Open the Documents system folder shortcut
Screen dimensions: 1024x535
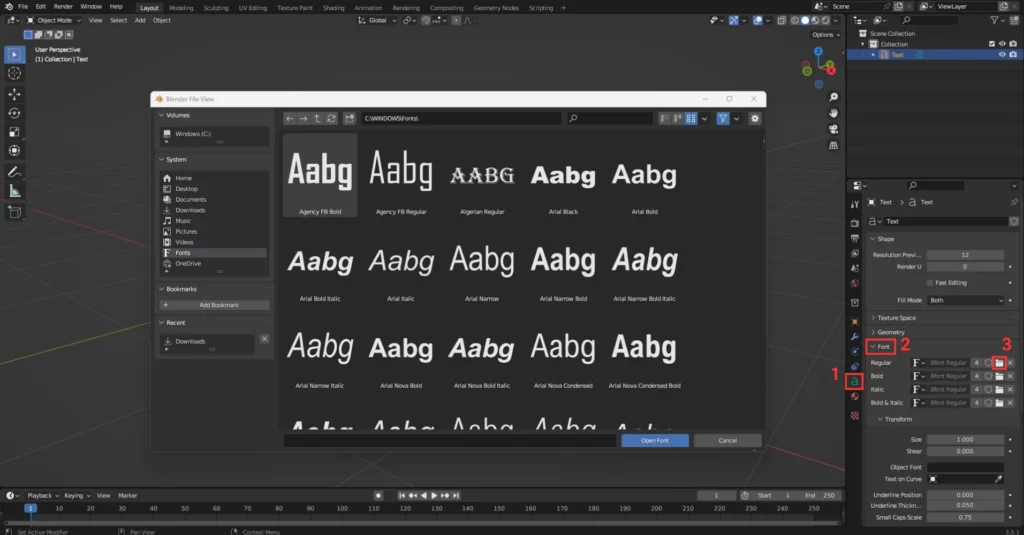click(214, 199)
